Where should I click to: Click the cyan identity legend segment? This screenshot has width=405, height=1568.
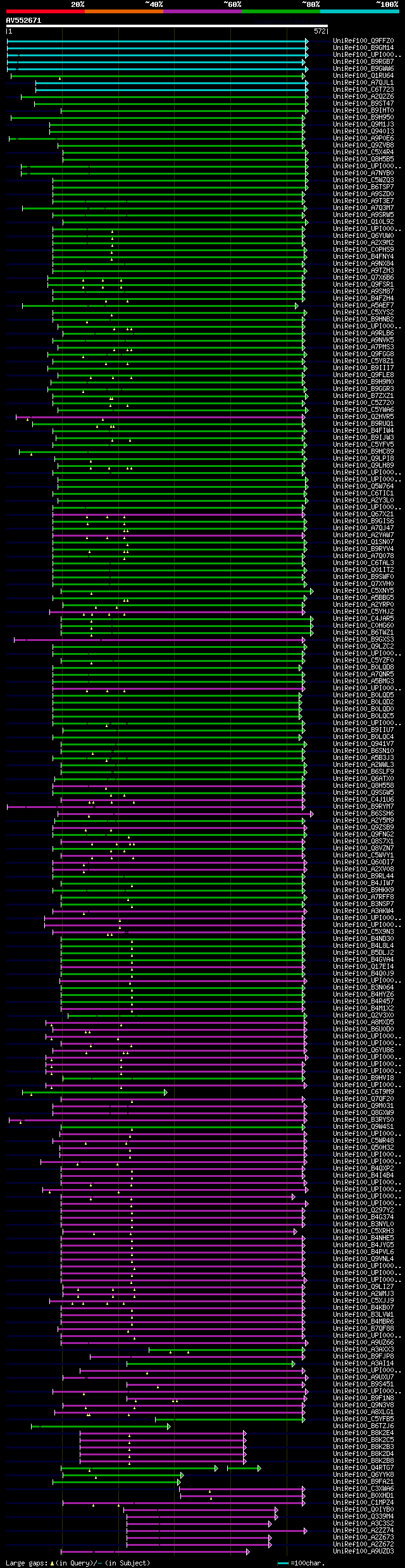point(359,11)
